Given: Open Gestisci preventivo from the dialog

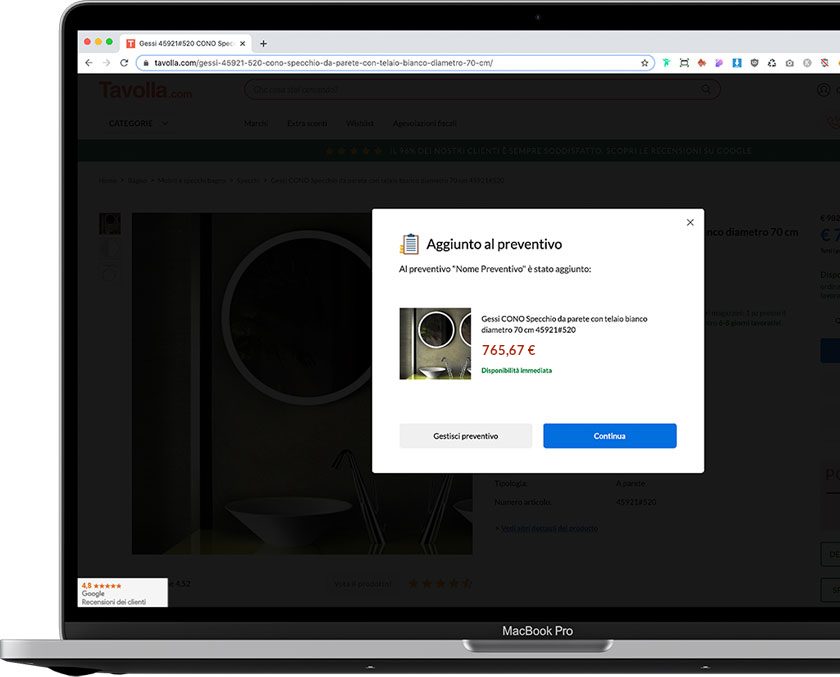Looking at the screenshot, I should 466,436.
